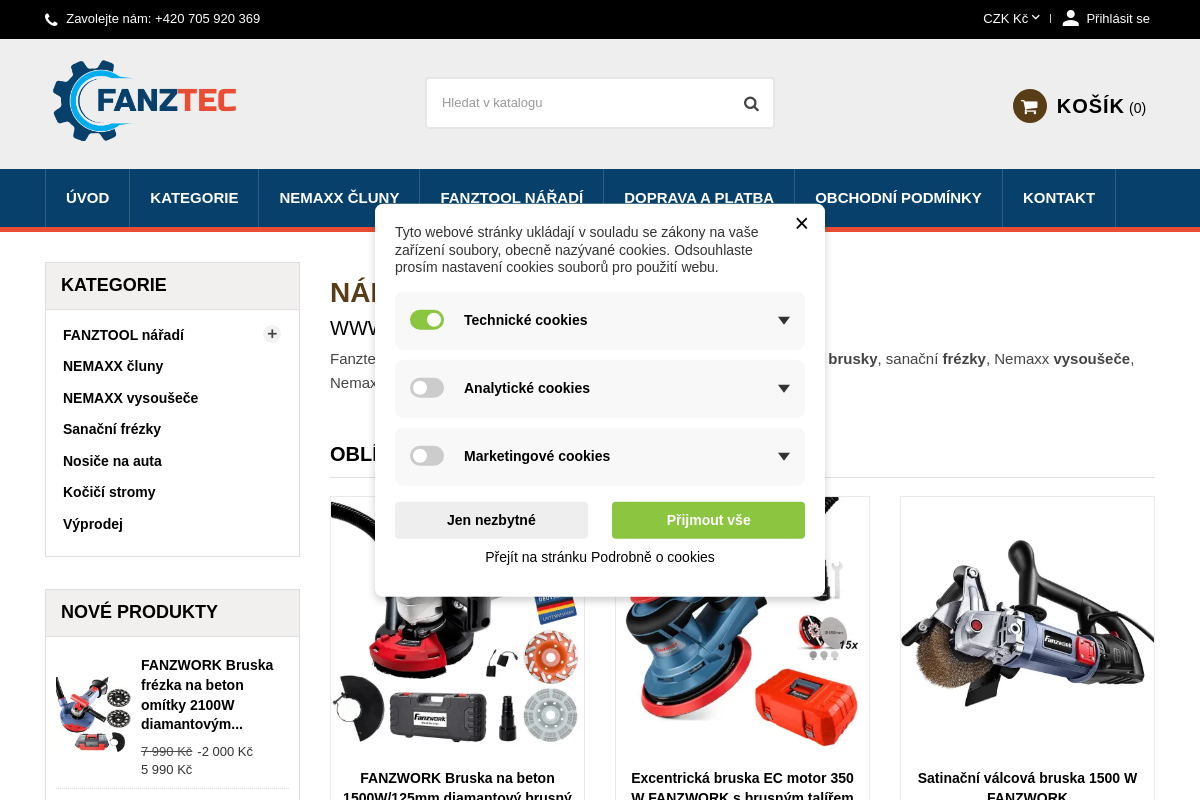This screenshot has width=1200, height=800.
Task: Toggle the Technické cookies switch
Action: [427, 320]
